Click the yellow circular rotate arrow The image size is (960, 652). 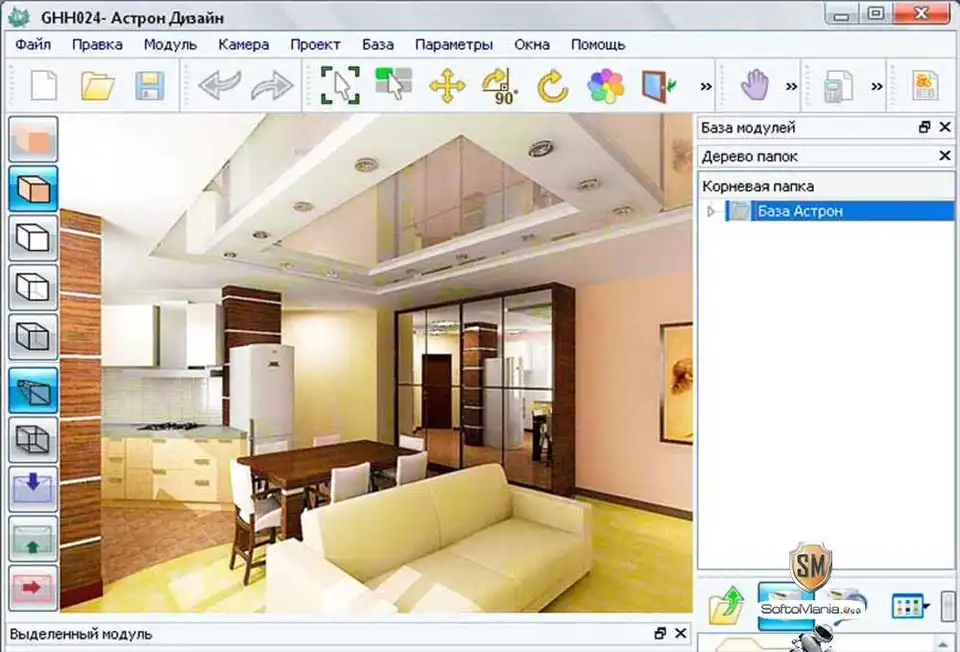(x=552, y=86)
